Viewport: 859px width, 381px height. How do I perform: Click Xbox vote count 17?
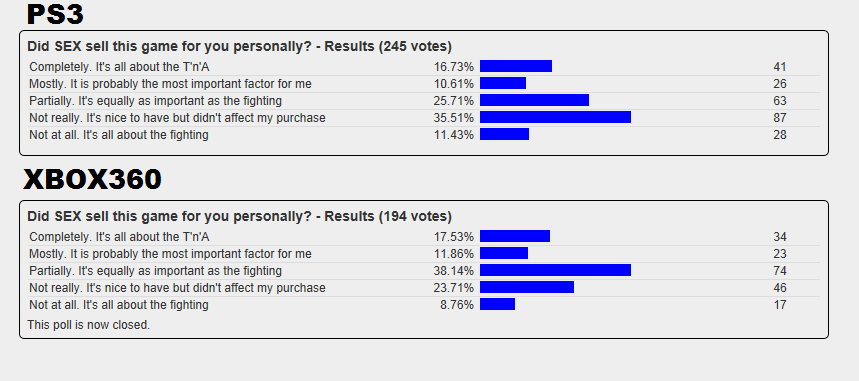tap(780, 305)
